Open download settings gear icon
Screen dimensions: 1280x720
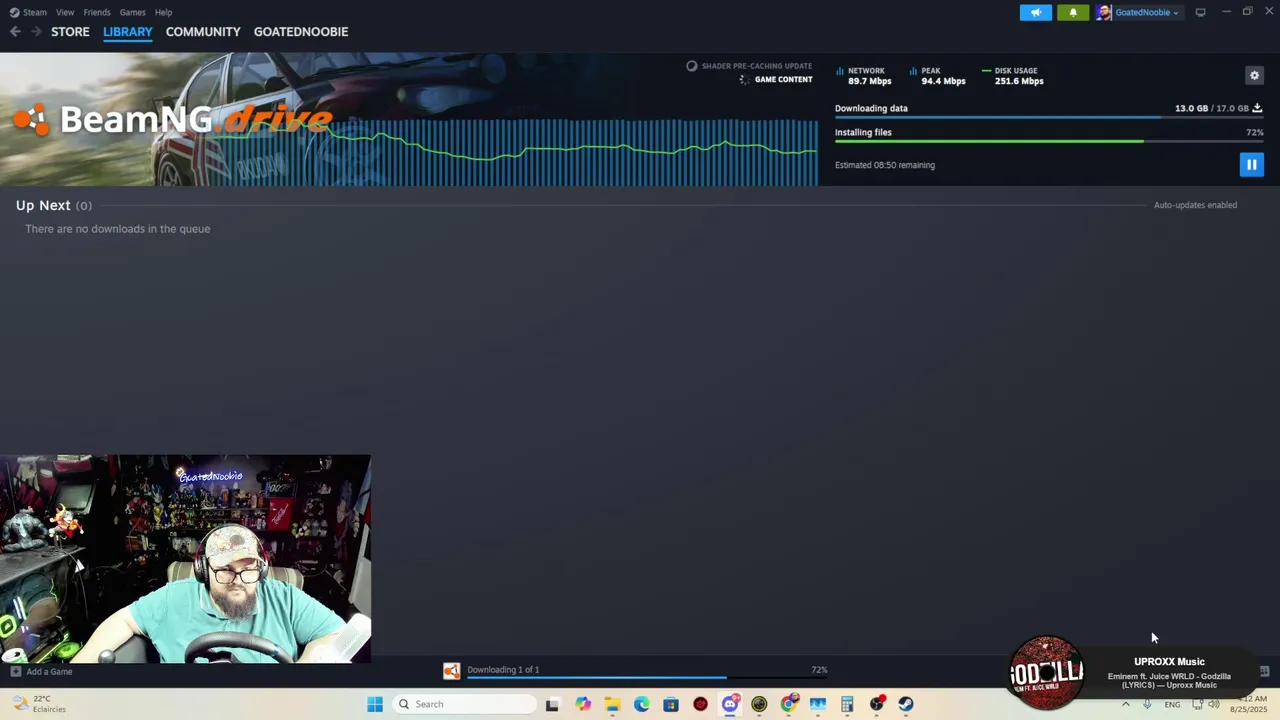pyautogui.click(x=1254, y=75)
